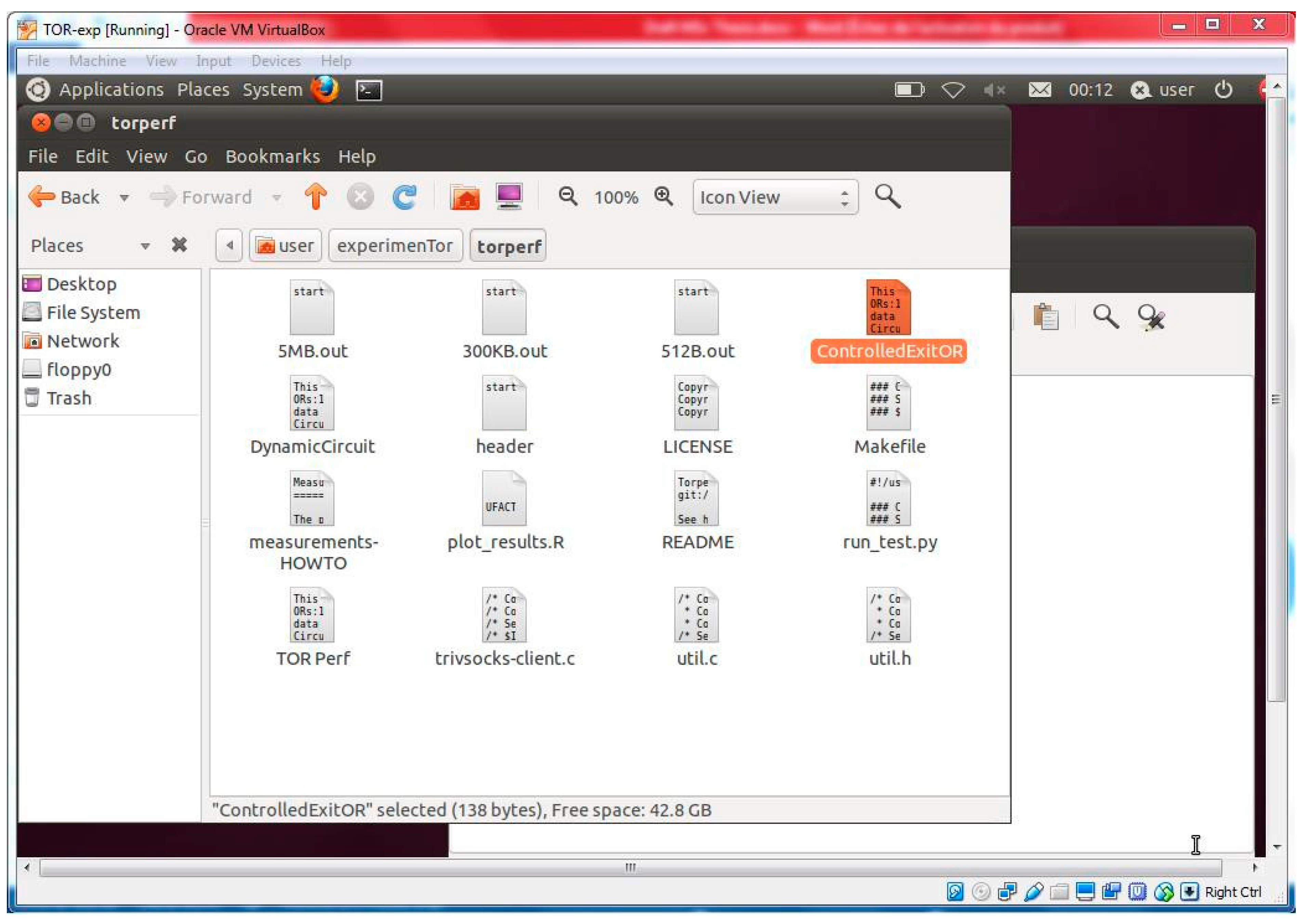Select the experimenTor breadcrumb tab
This screenshot has height=924, width=1306.
(x=394, y=245)
